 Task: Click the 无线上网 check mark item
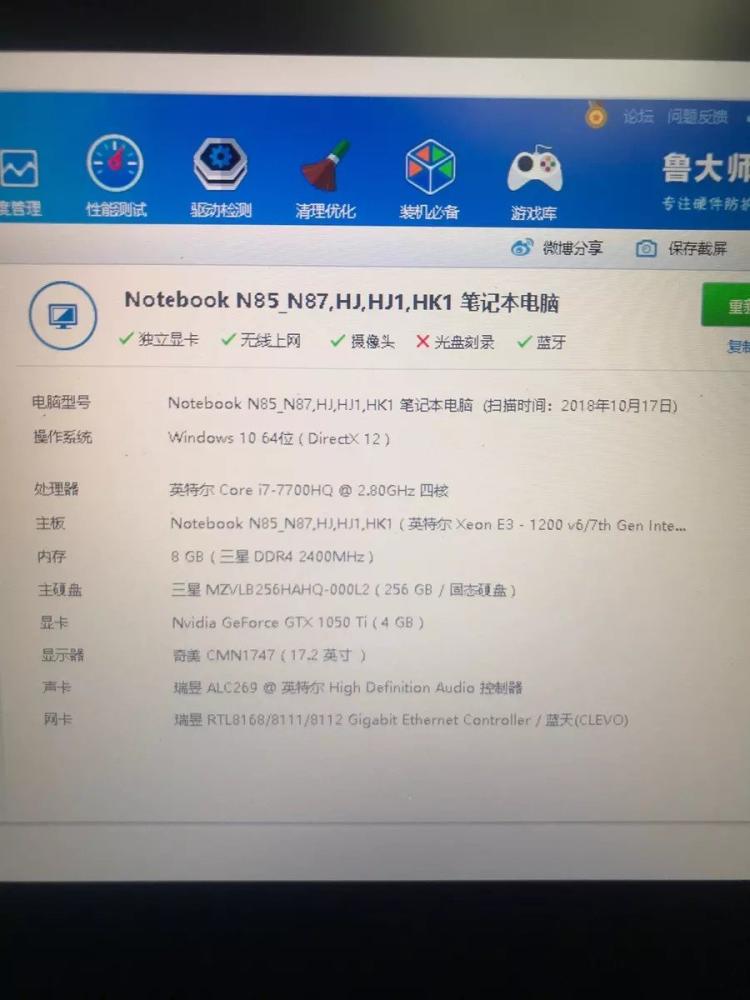point(260,340)
